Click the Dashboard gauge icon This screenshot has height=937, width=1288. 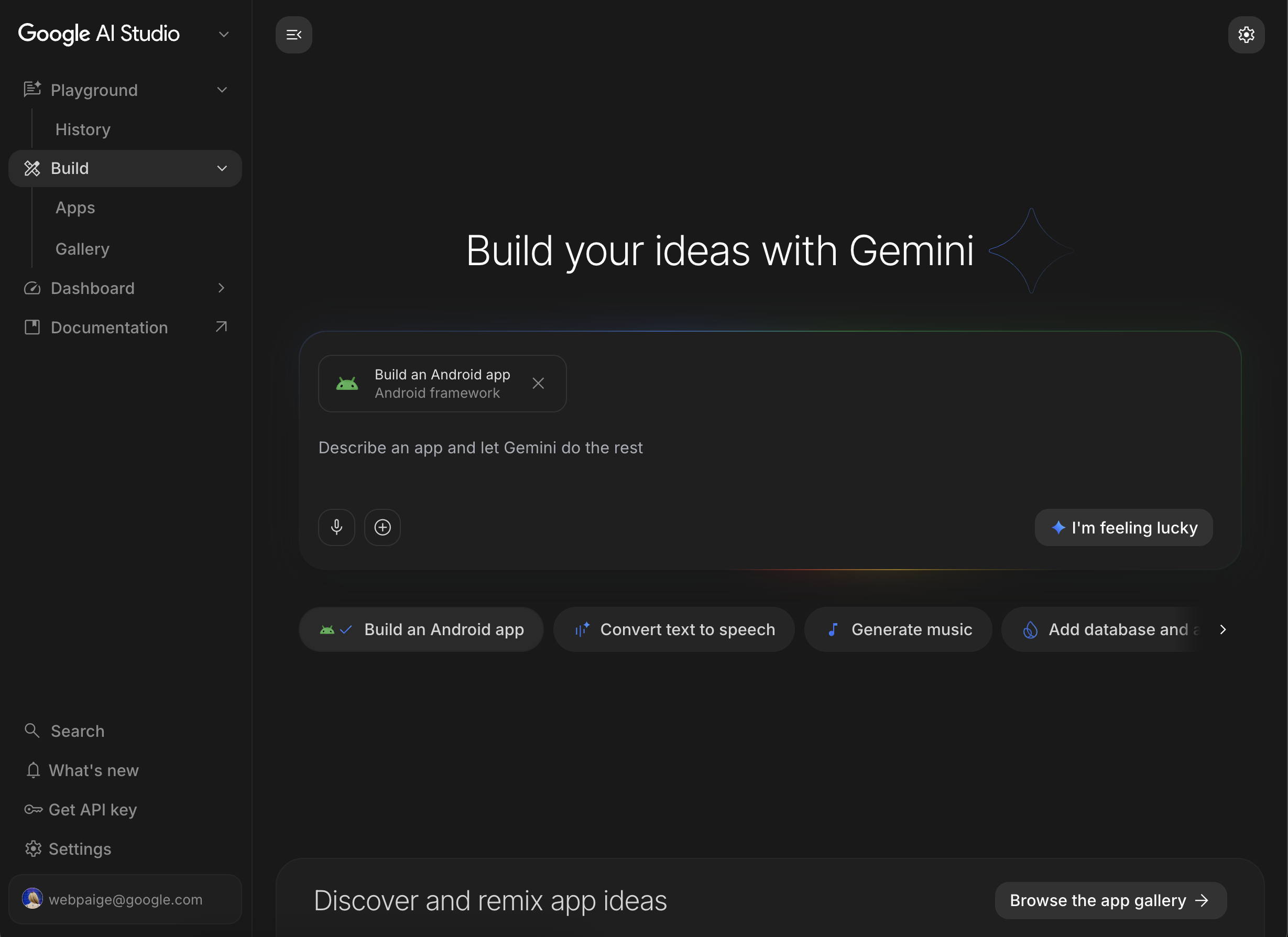point(32,288)
